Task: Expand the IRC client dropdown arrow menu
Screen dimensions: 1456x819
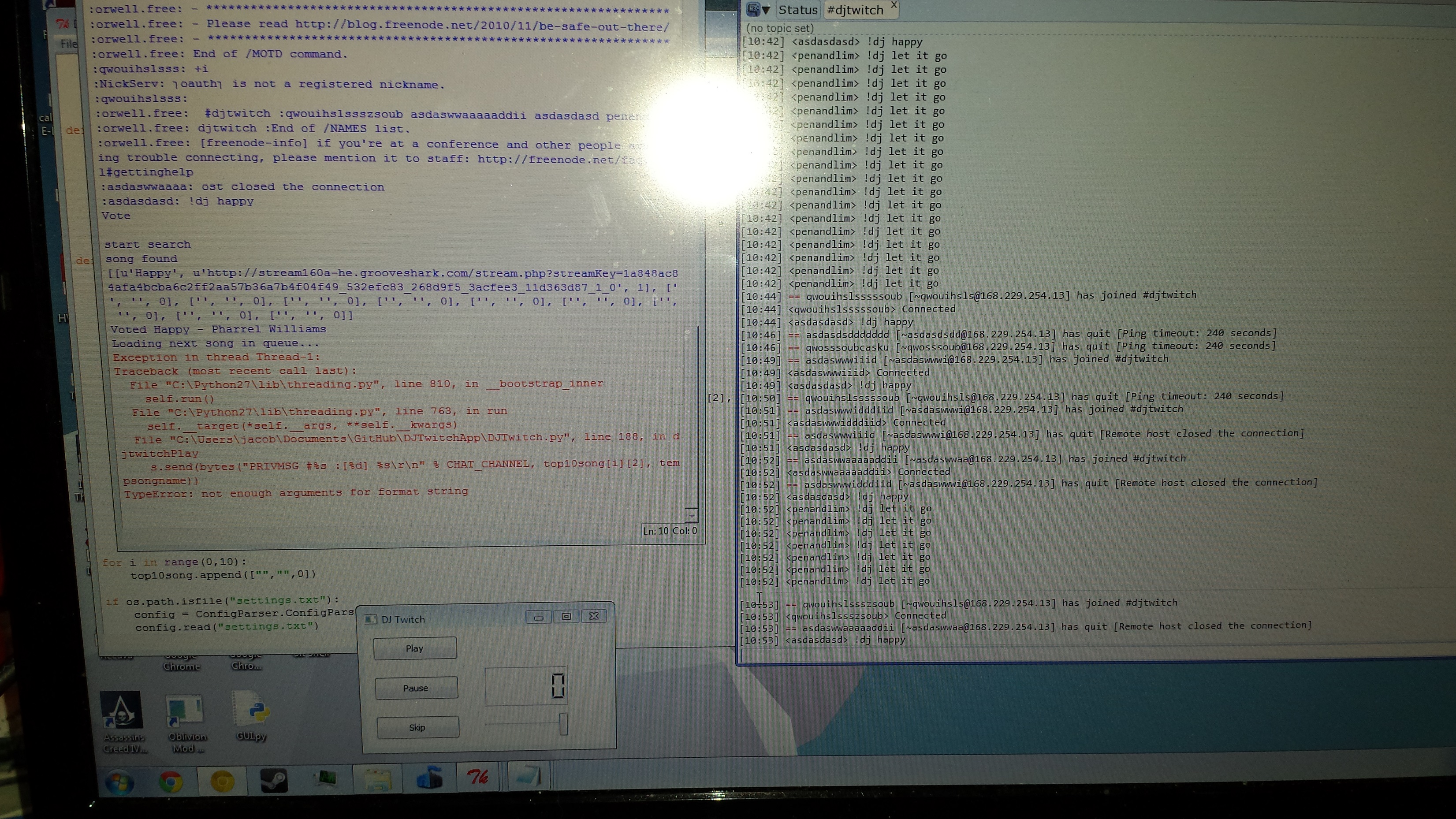Action: click(766, 10)
